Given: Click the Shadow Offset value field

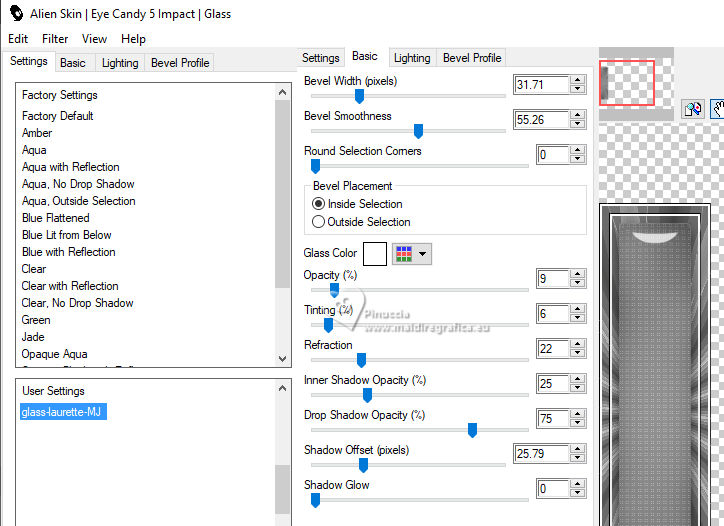Looking at the screenshot, I should (x=541, y=453).
